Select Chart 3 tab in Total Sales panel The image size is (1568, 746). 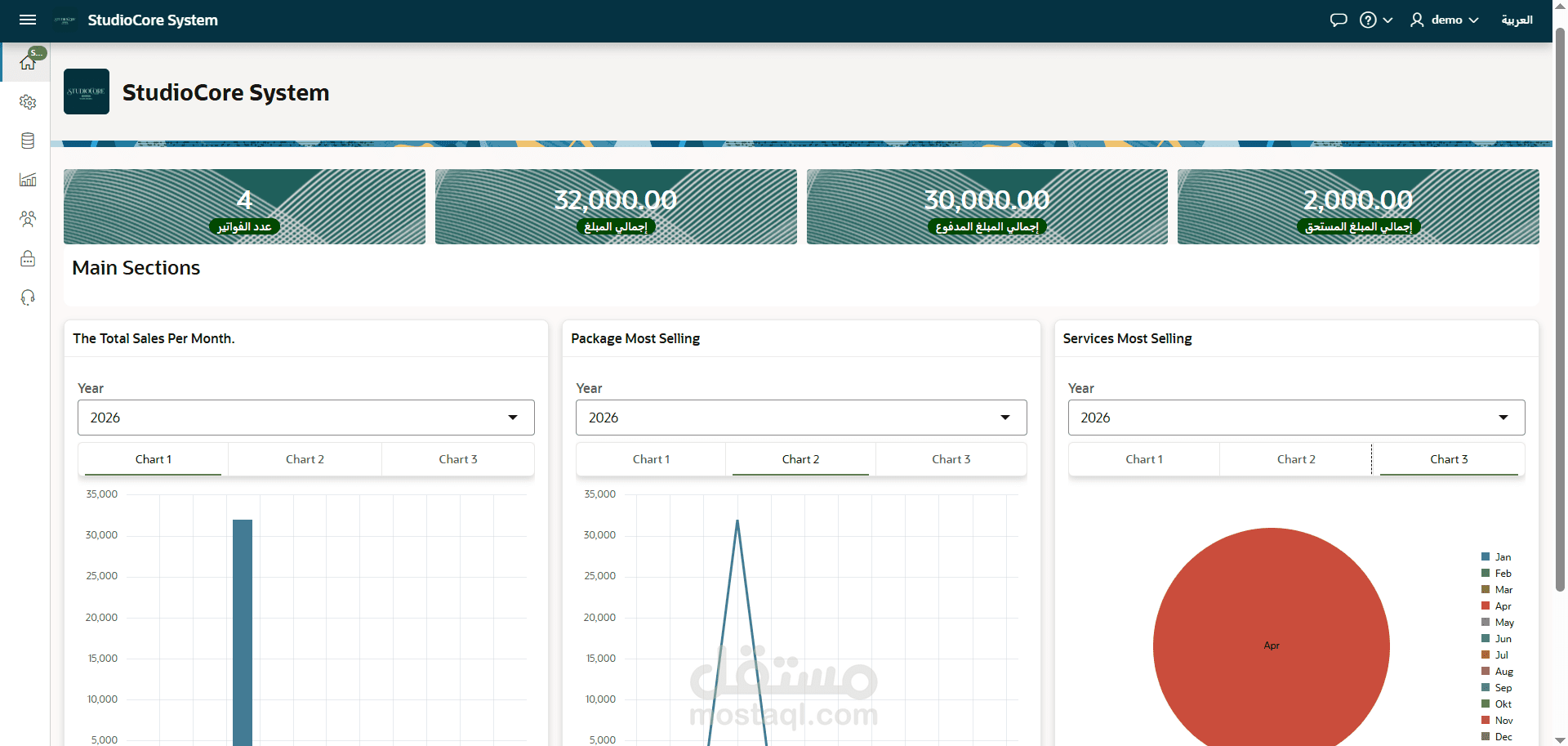[458, 459]
